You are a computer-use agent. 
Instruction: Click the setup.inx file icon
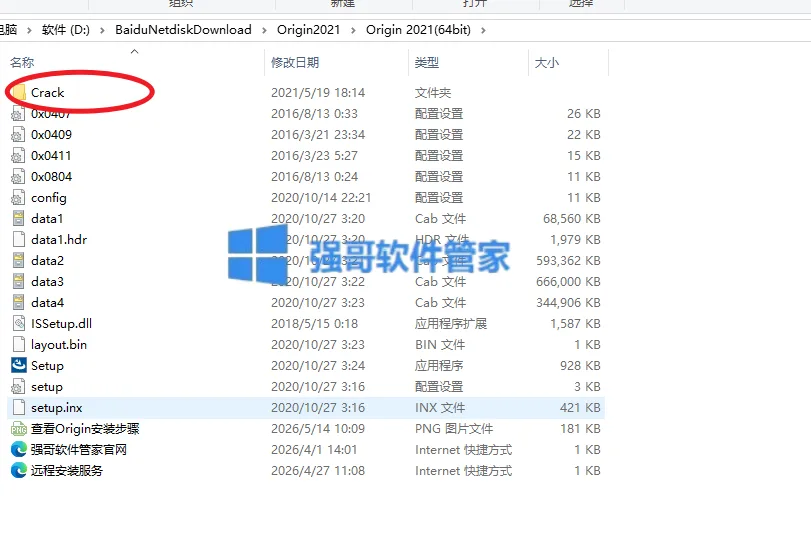click(x=18, y=408)
